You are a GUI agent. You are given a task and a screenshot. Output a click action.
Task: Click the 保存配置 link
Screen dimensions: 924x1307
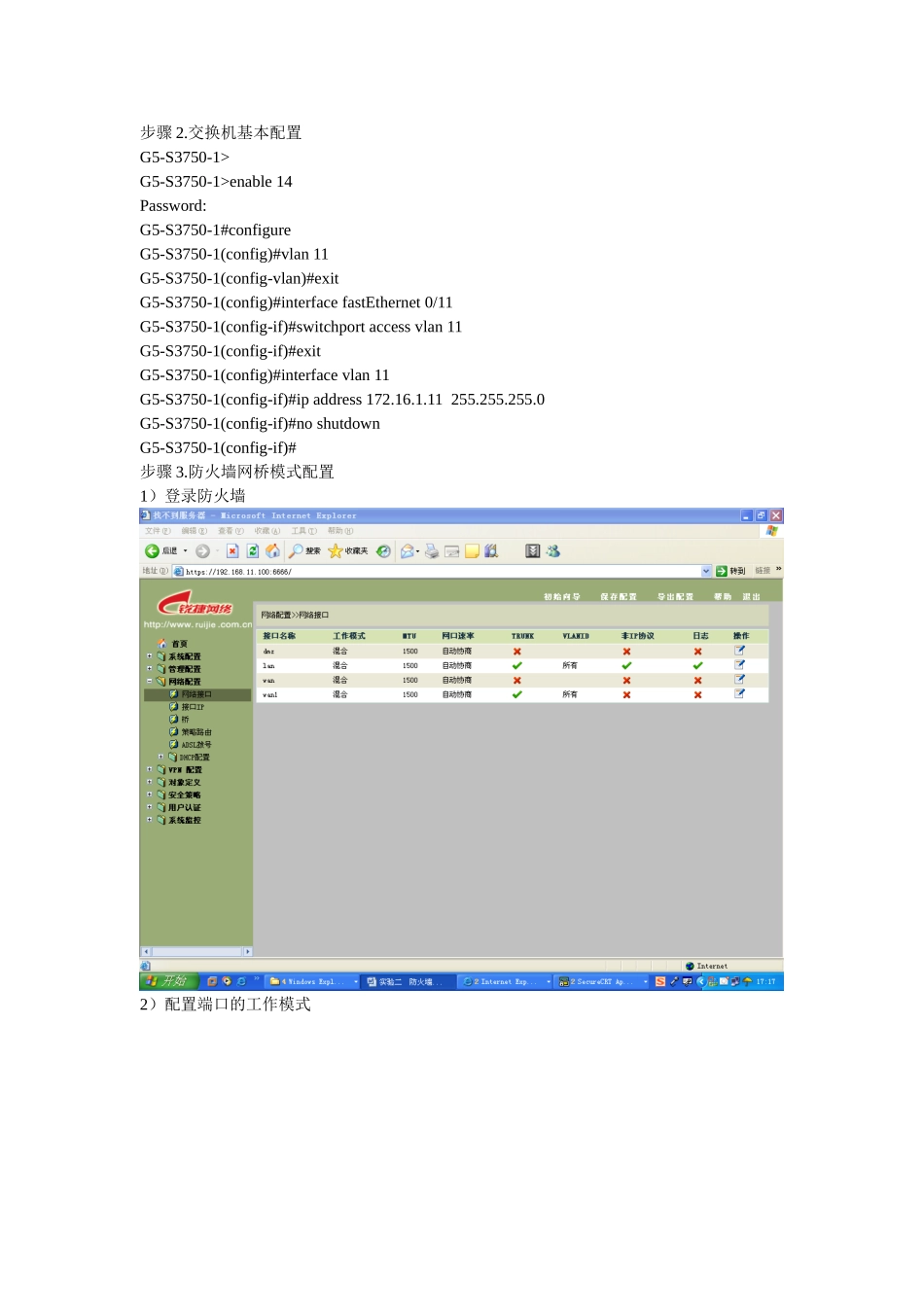point(619,597)
